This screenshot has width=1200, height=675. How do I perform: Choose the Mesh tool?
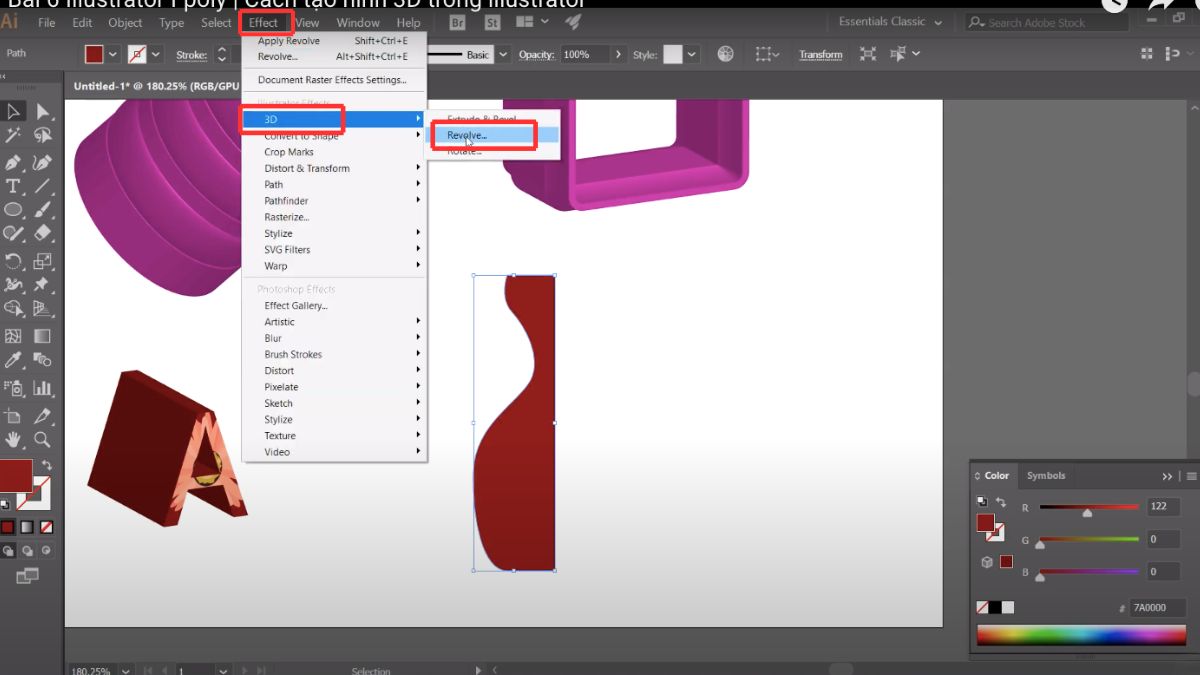click(14, 337)
